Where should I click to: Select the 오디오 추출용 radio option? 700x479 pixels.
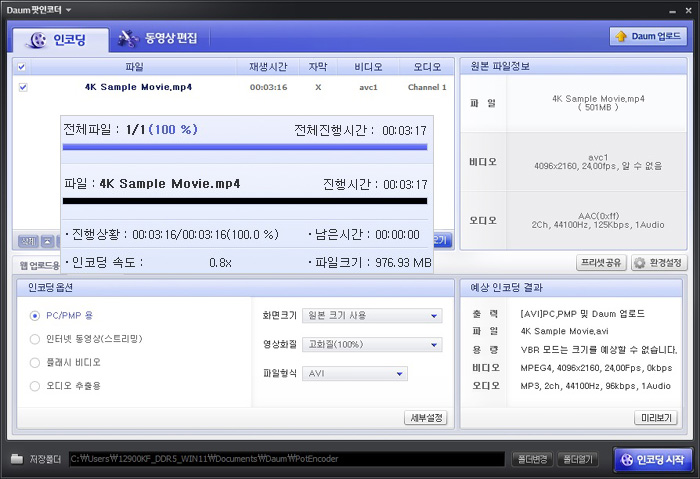click(35, 386)
